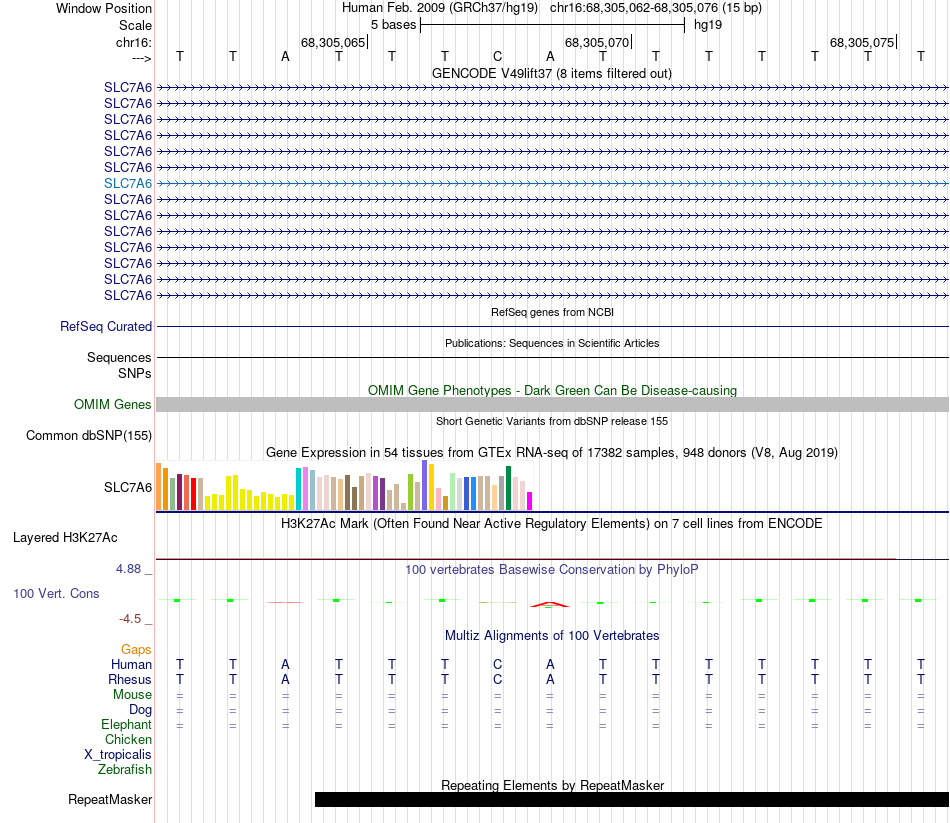
Task: Click the C base in the chr16 sequence row
Action: pyautogui.click(x=497, y=56)
